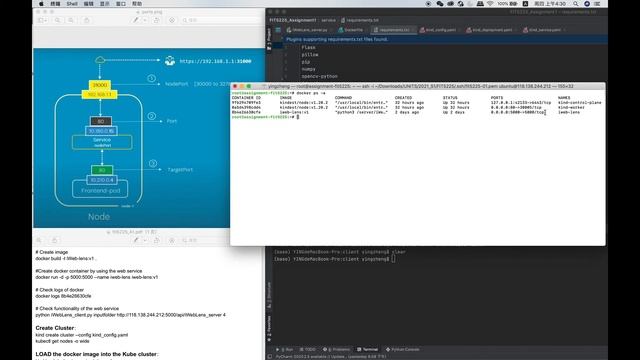Click the 30000 yellow port box in diagram
This screenshot has width=640, height=360.
click(100, 85)
